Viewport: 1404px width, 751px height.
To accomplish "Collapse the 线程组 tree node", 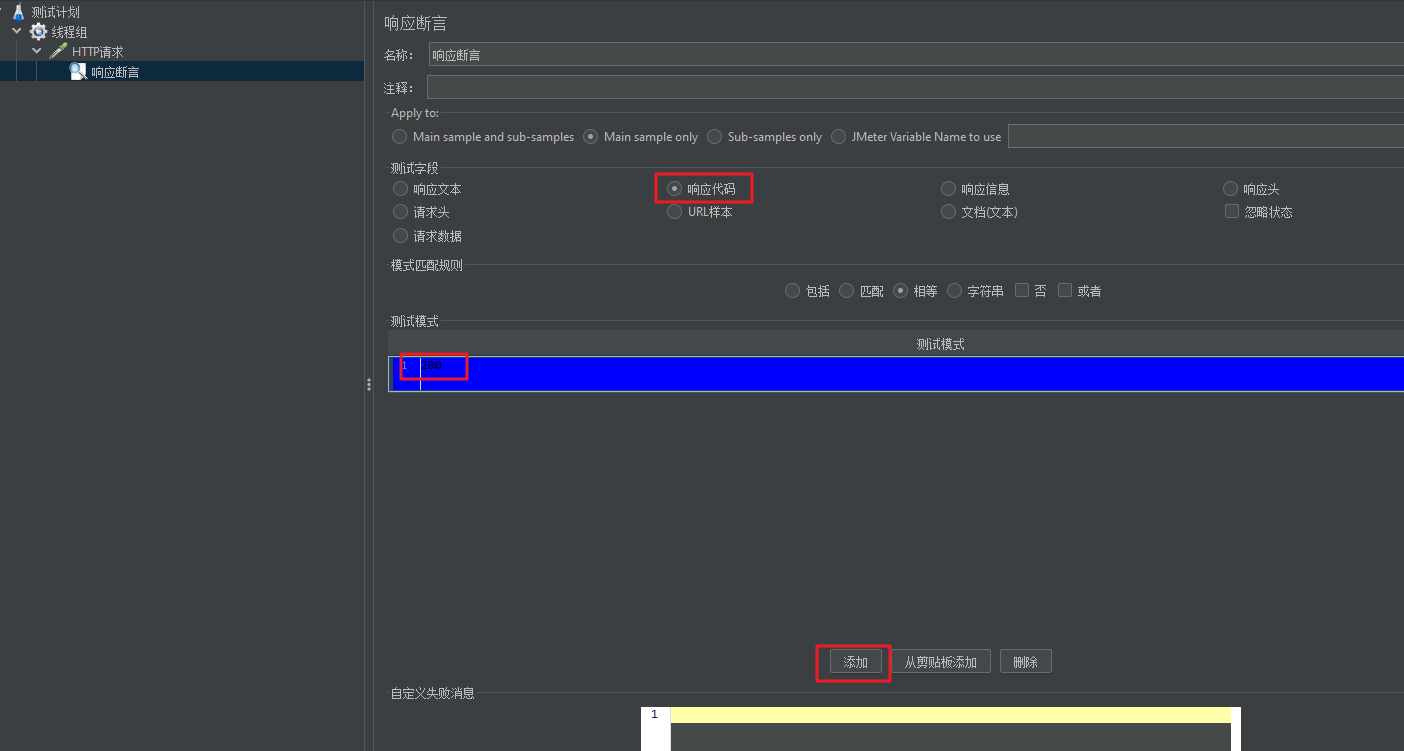I will (17, 32).
